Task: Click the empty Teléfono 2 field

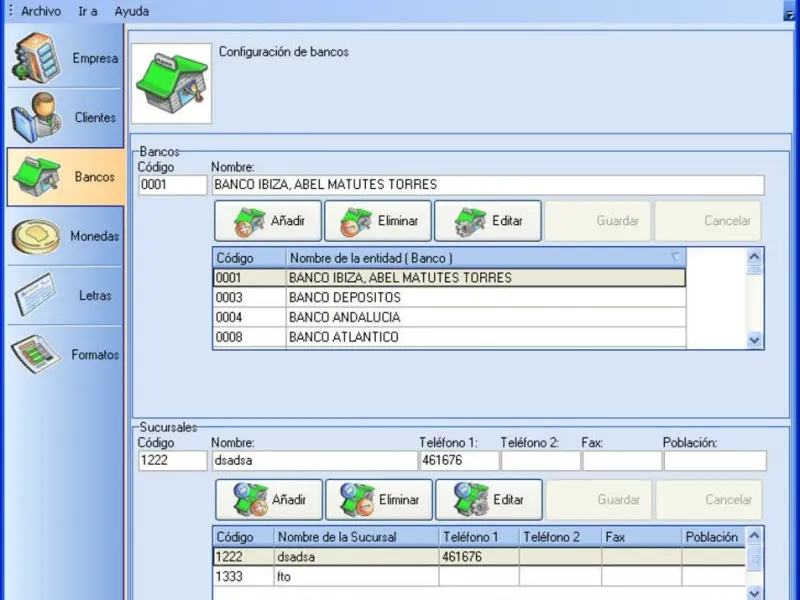Action: point(540,460)
